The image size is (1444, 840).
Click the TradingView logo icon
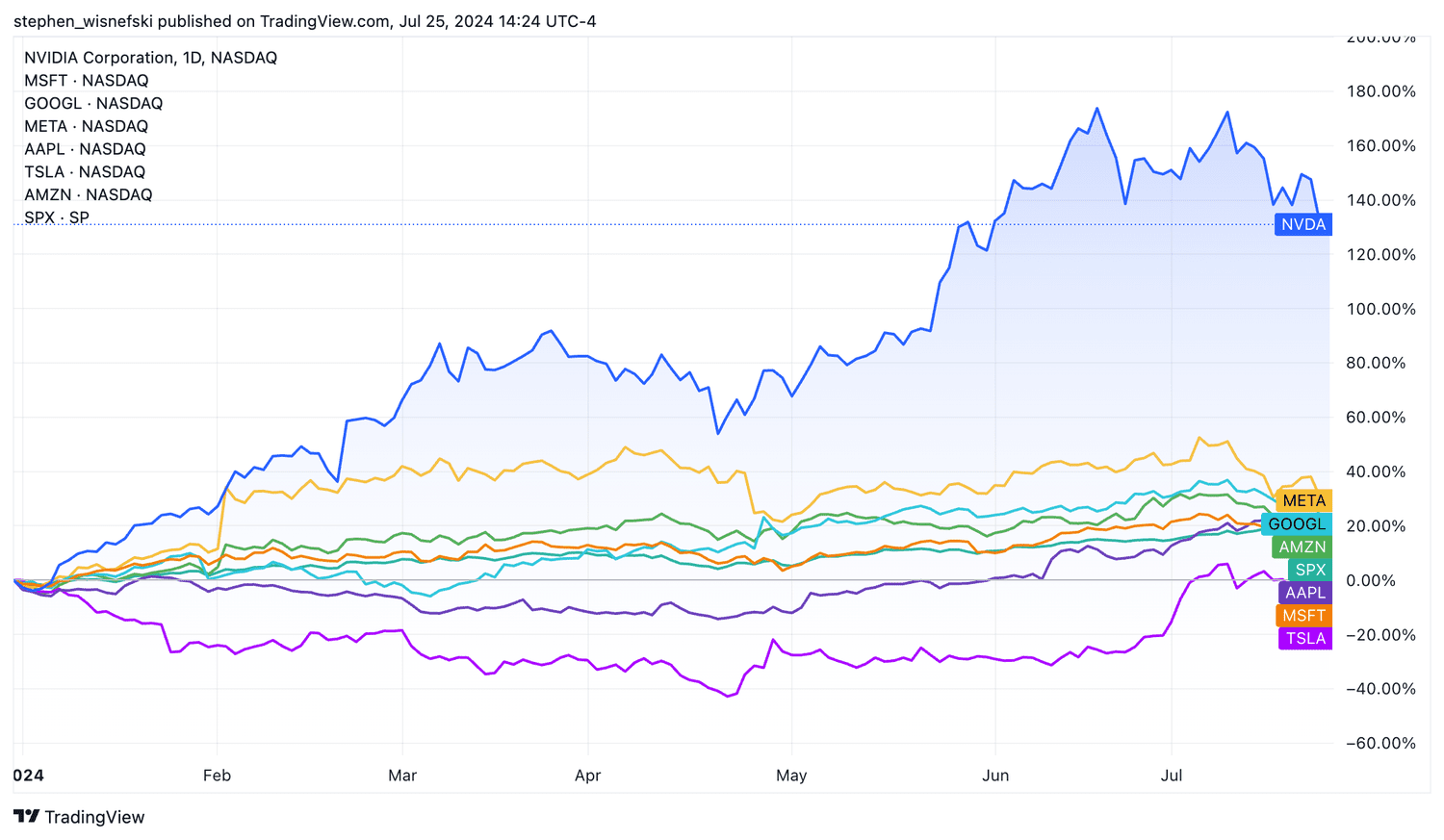(x=27, y=817)
